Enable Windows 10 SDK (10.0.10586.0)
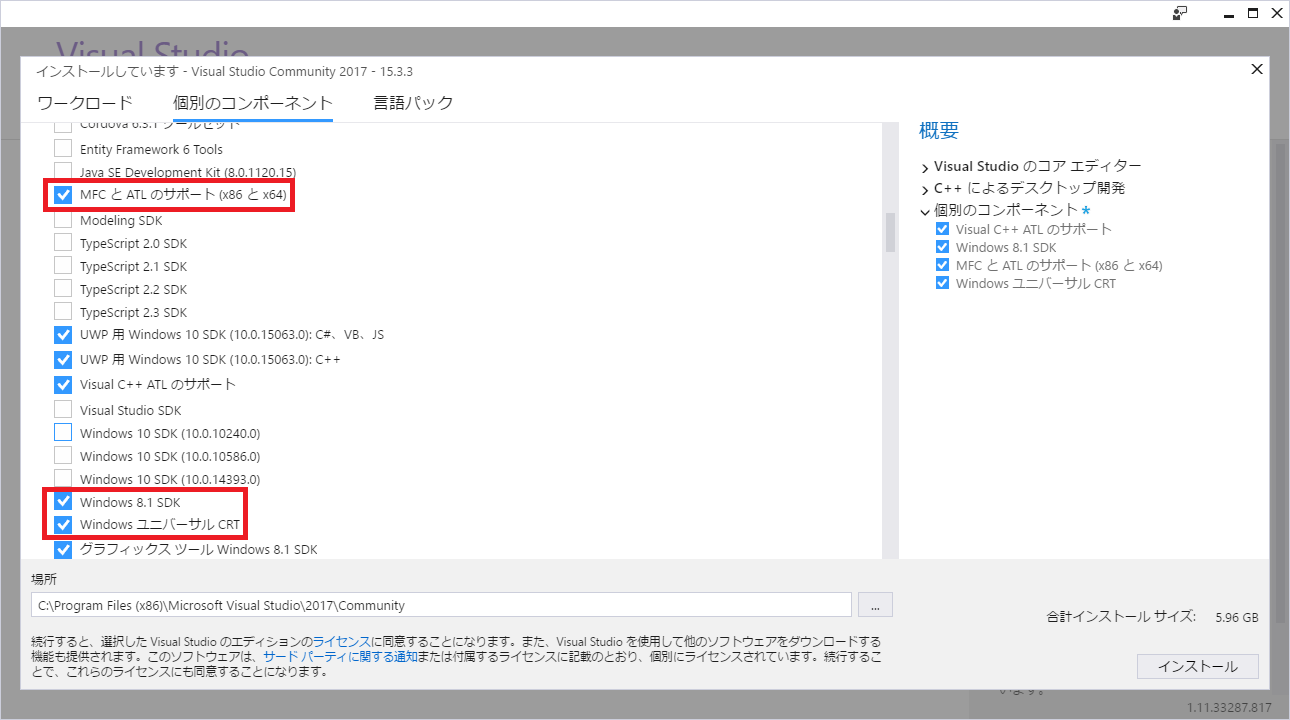The height and width of the screenshot is (720, 1290). coord(63,456)
